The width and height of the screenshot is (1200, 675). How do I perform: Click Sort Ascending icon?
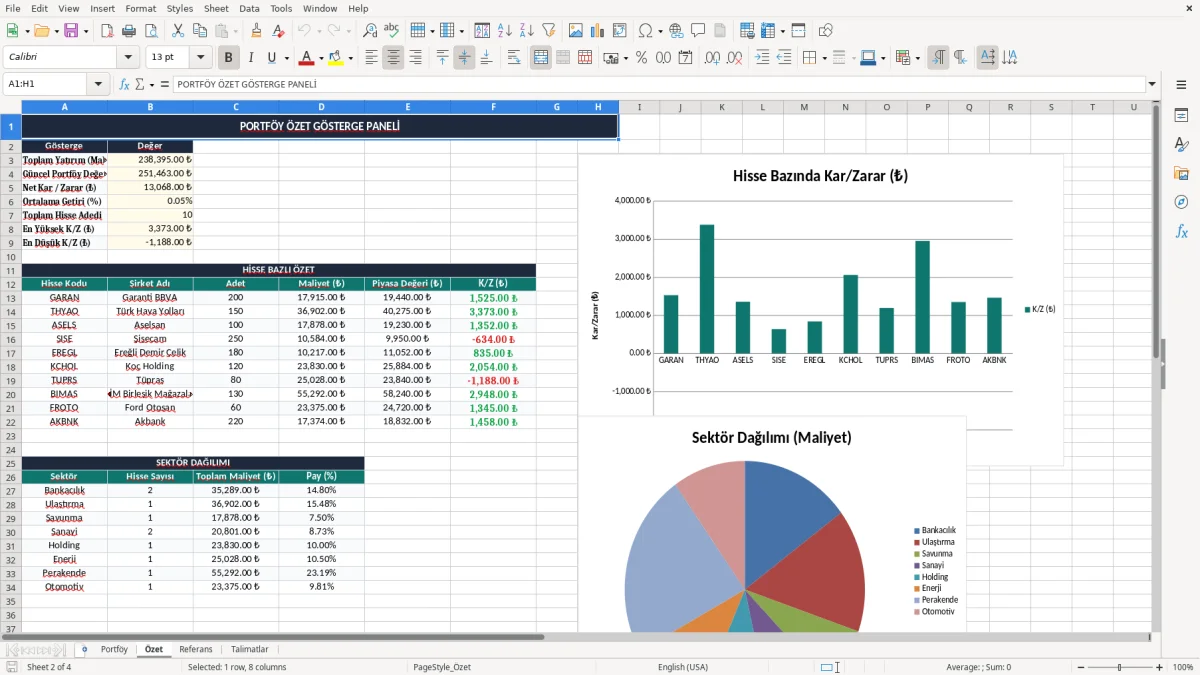505,31
